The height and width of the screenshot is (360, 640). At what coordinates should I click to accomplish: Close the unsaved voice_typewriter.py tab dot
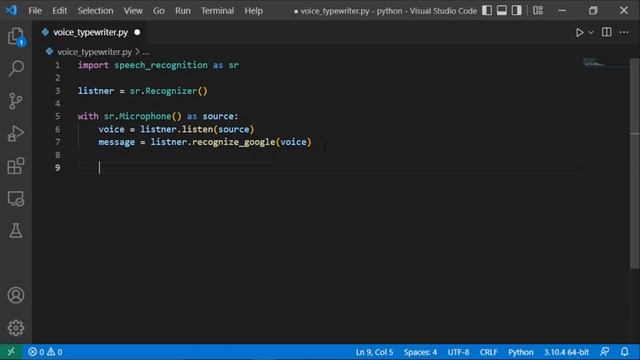pyautogui.click(x=137, y=32)
